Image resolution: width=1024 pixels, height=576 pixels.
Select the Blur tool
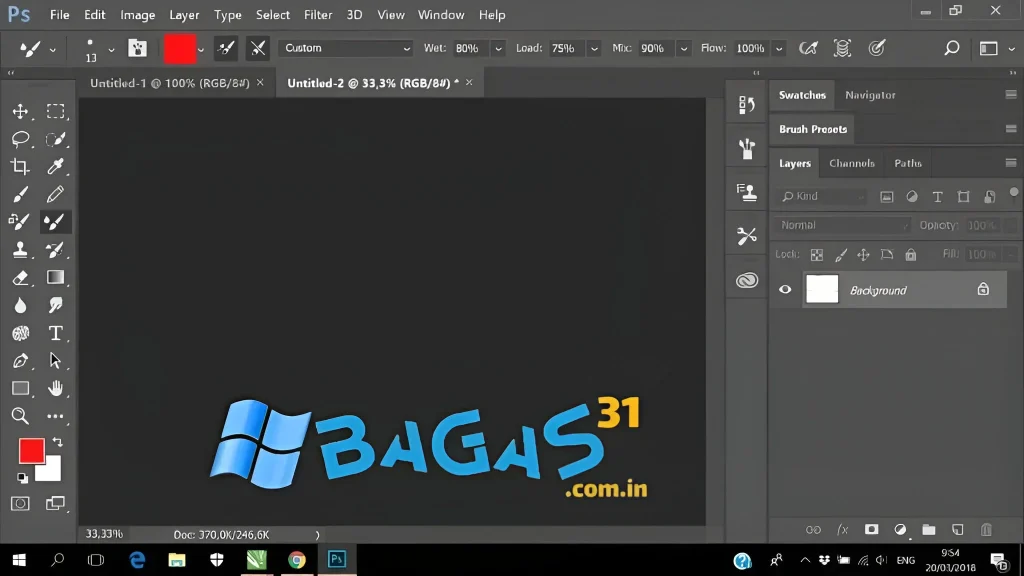click(20, 305)
